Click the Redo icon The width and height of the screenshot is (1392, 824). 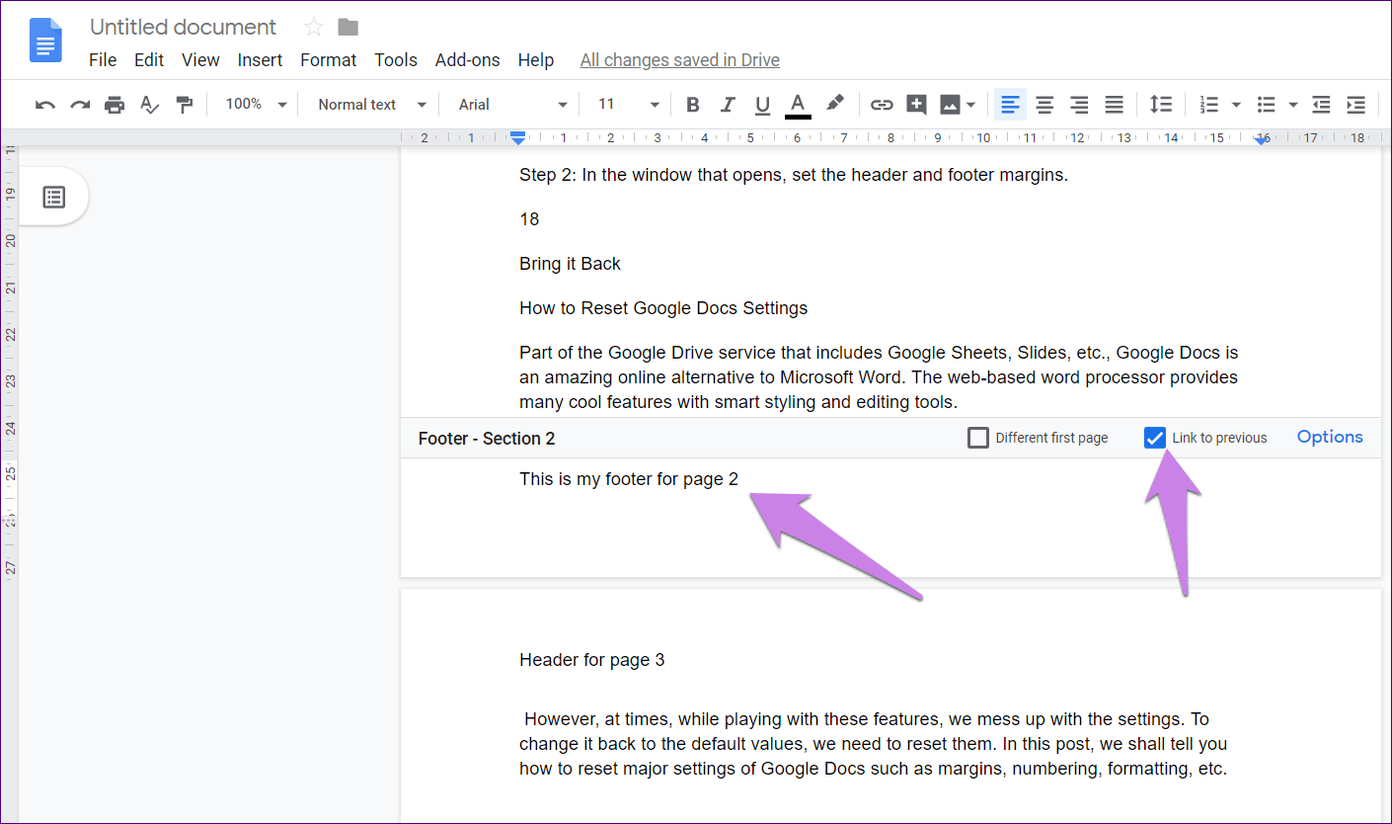pyautogui.click(x=80, y=105)
